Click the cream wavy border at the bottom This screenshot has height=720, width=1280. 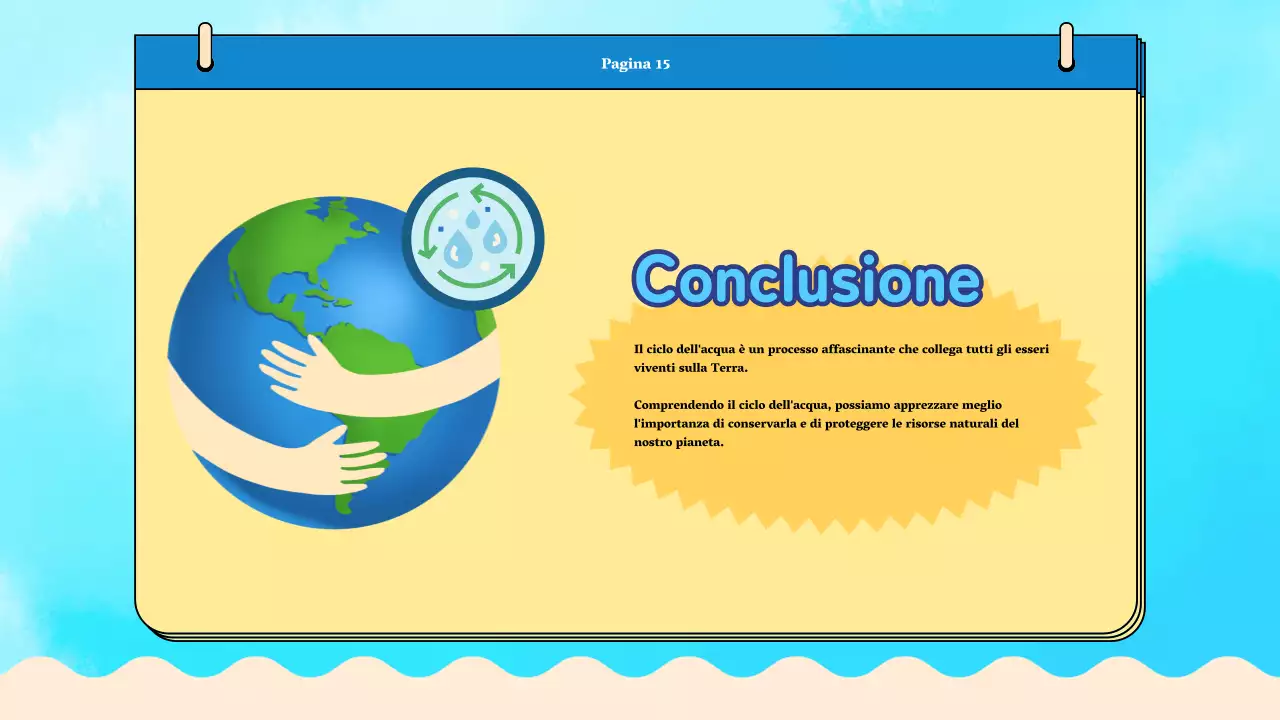[640, 690]
